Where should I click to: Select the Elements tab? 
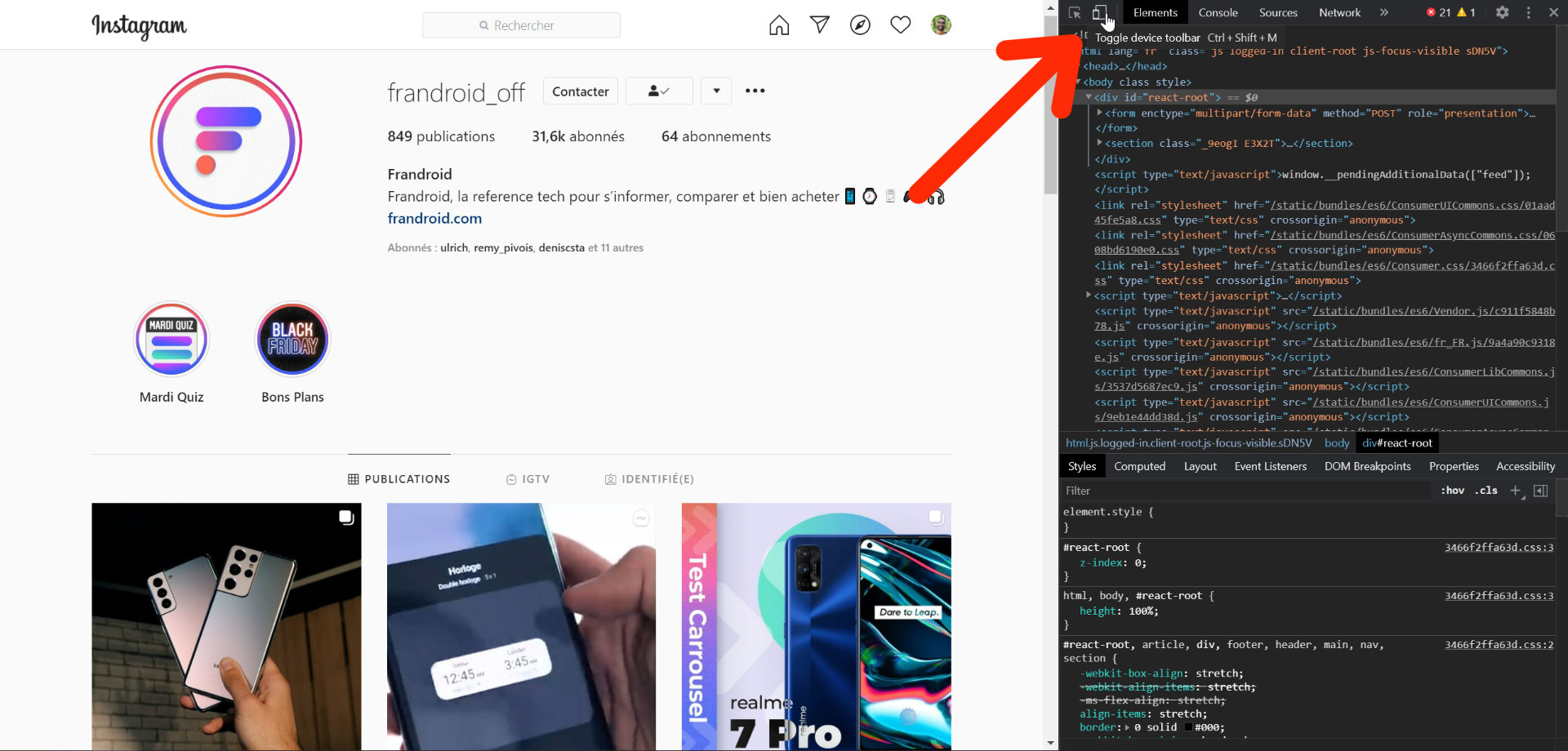tap(1155, 12)
